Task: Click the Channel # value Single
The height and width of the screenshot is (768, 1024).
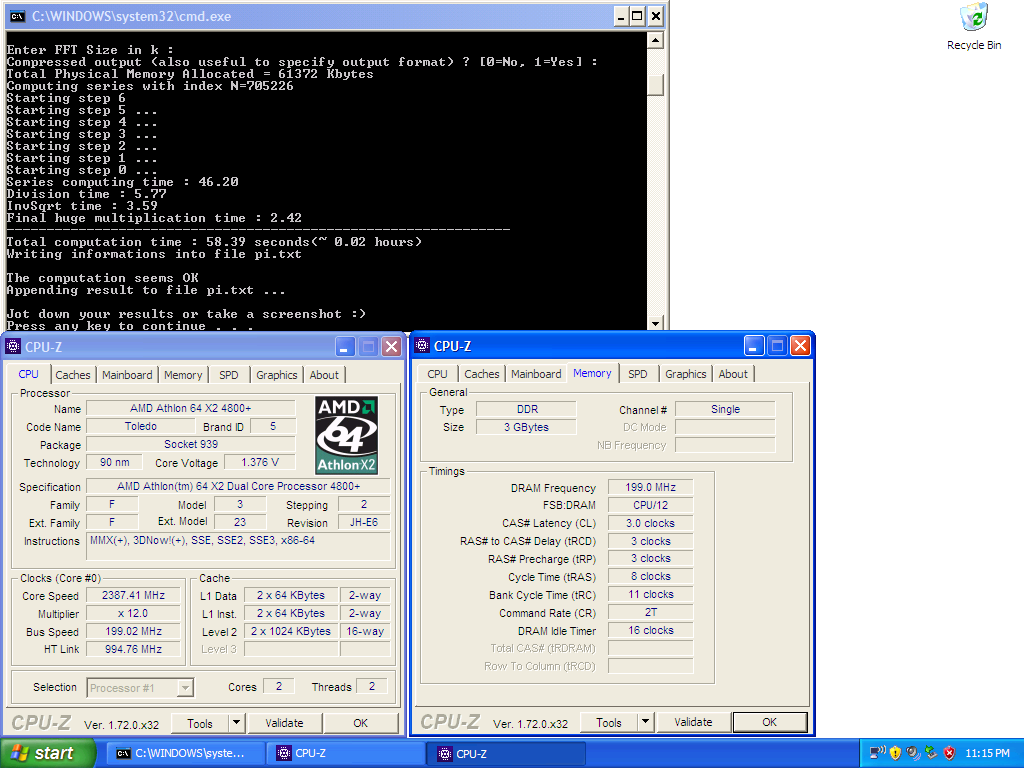Action: point(726,409)
